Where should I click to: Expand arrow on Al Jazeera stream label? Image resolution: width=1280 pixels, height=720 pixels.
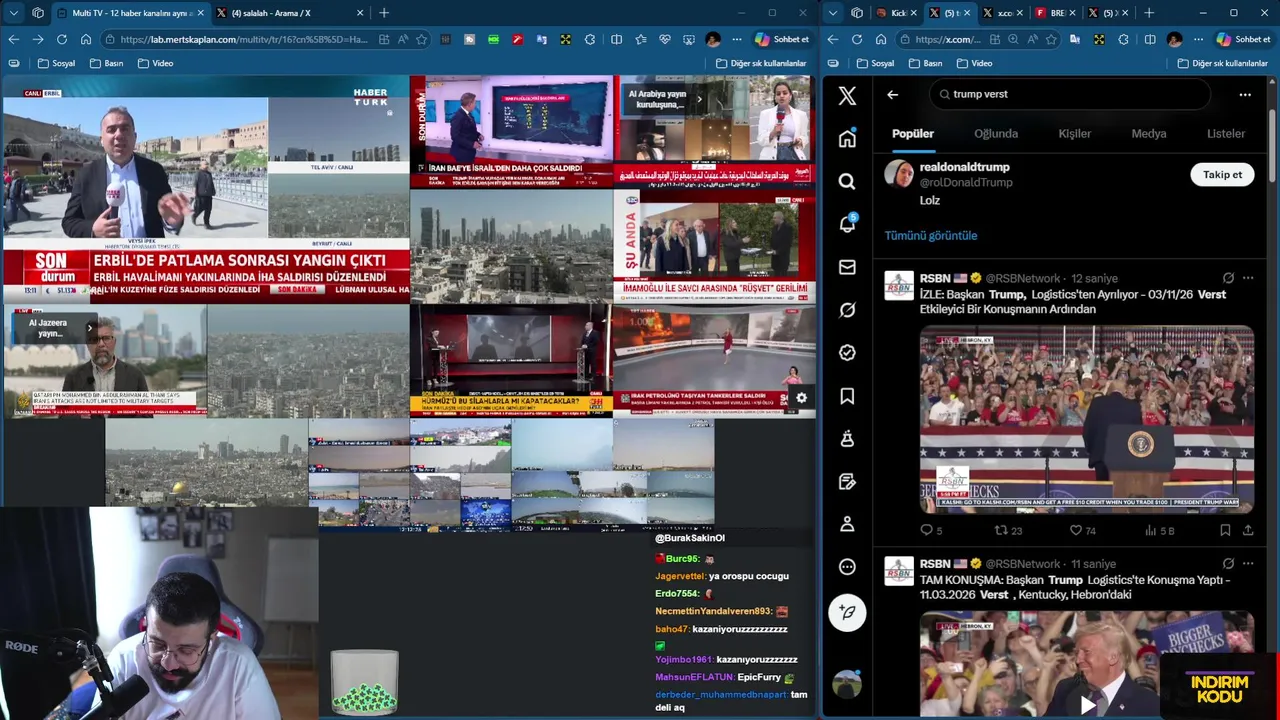point(89,328)
